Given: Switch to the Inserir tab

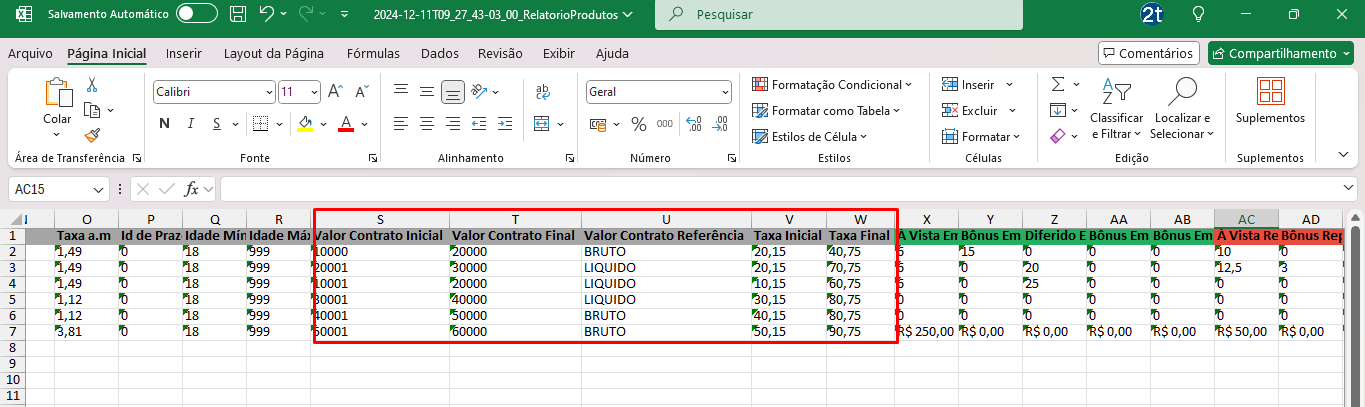Looking at the screenshot, I should point(184,53).
